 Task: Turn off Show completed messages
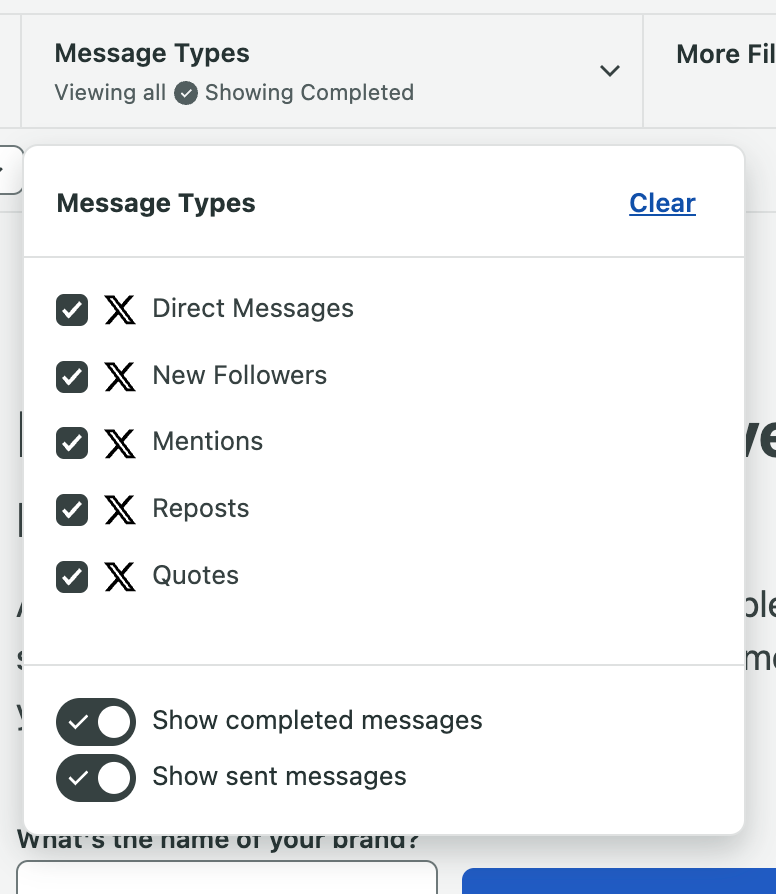[95, 722]
